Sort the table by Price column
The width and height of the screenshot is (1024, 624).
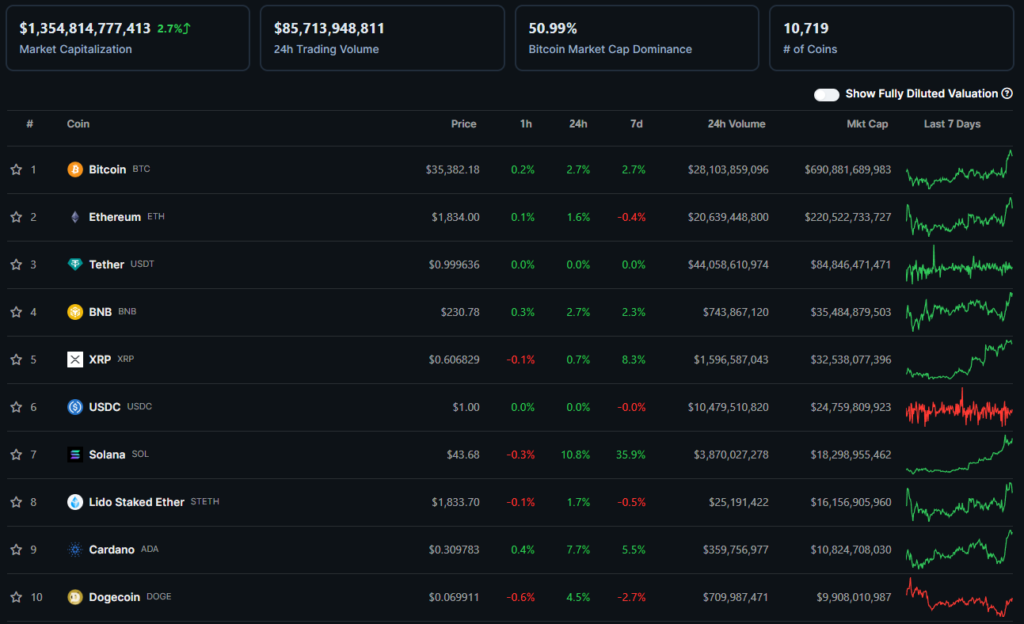pyautogui.click(x=463, y=124)
